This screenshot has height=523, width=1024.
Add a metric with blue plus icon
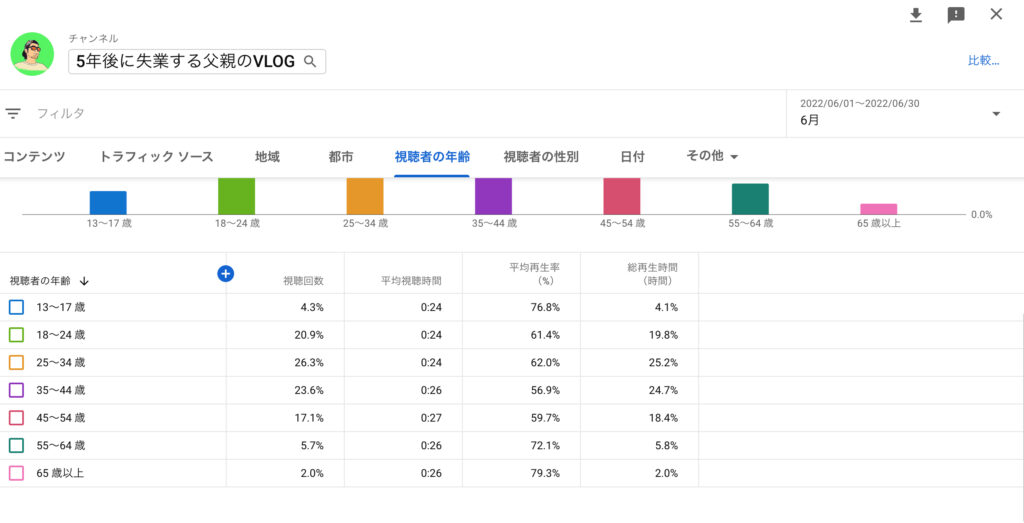click(225, 273)
